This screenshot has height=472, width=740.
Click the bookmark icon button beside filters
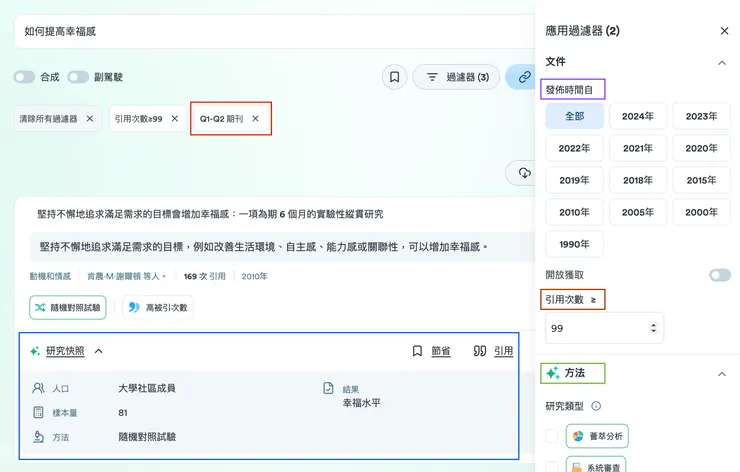(x=395, y=77)
